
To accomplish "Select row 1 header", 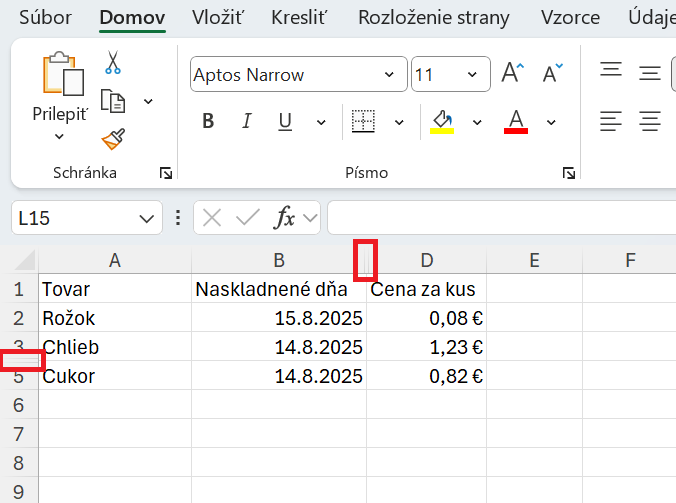I will pos(19,289).
